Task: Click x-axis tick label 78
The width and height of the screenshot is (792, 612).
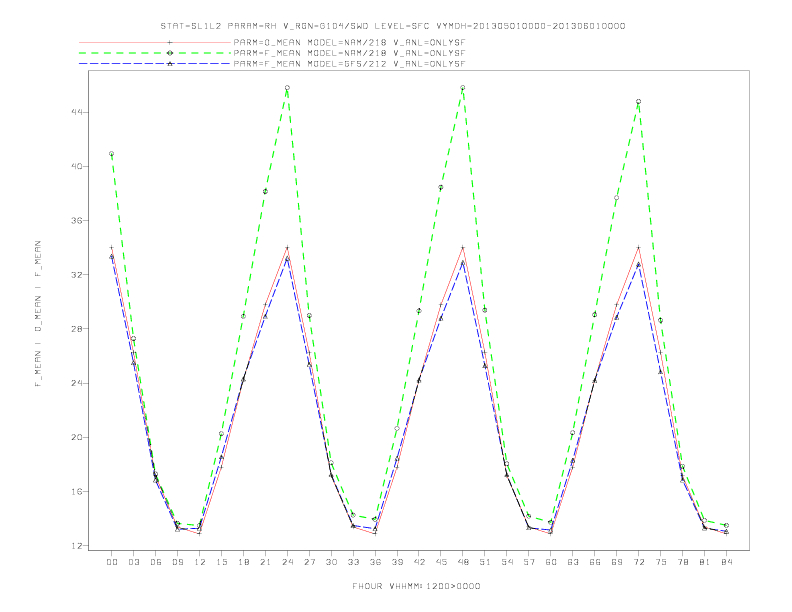Action: pyautogui.click(x=682, y=562)
